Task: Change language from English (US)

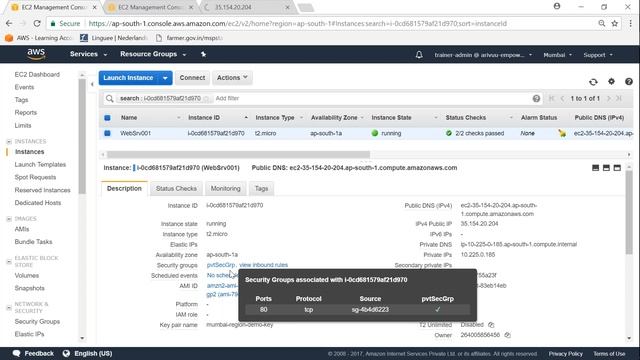Action: click(87, 353)
